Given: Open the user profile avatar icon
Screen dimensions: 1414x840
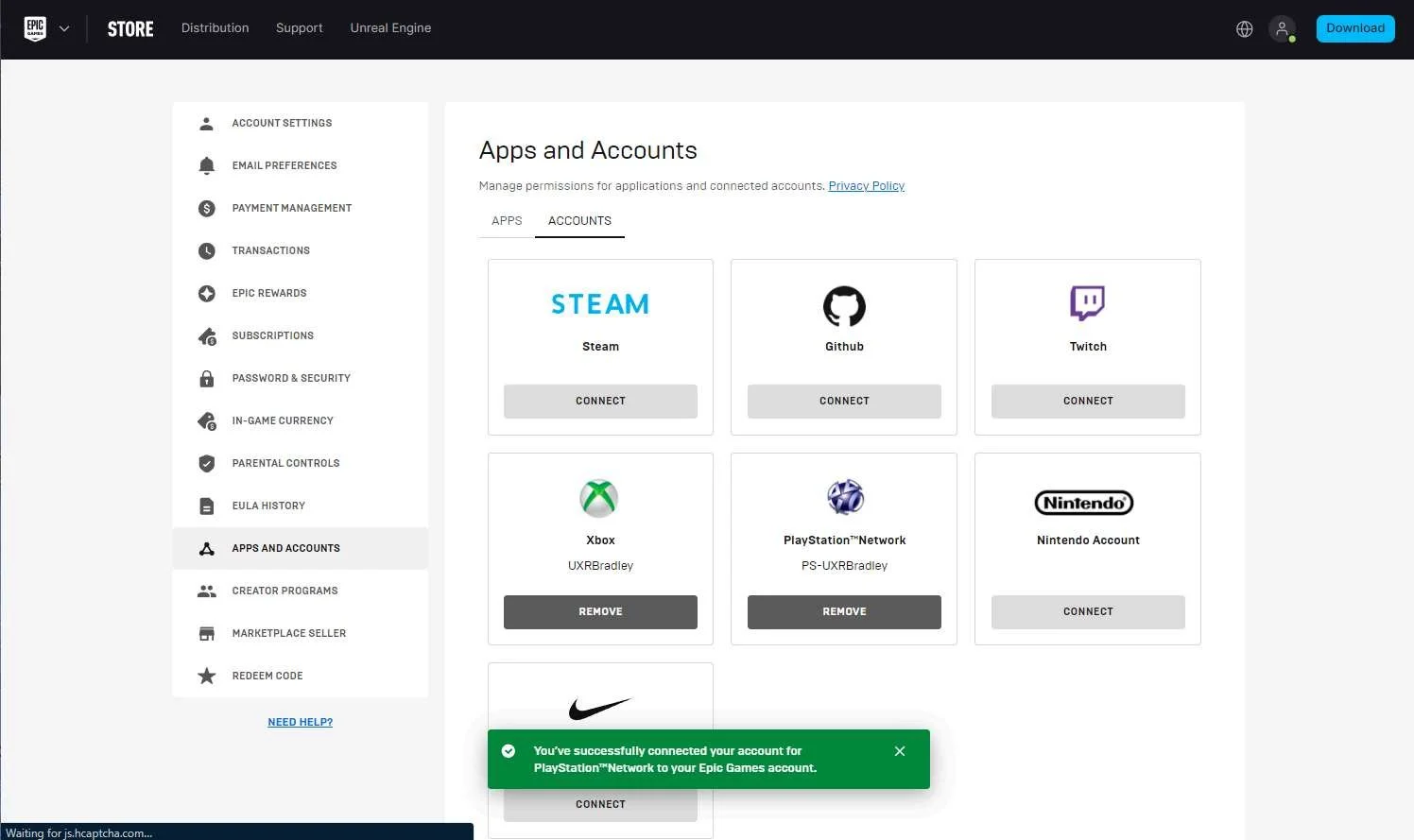Looking at the screenshot, I should pyautogui.click(x=1283, y=29).
